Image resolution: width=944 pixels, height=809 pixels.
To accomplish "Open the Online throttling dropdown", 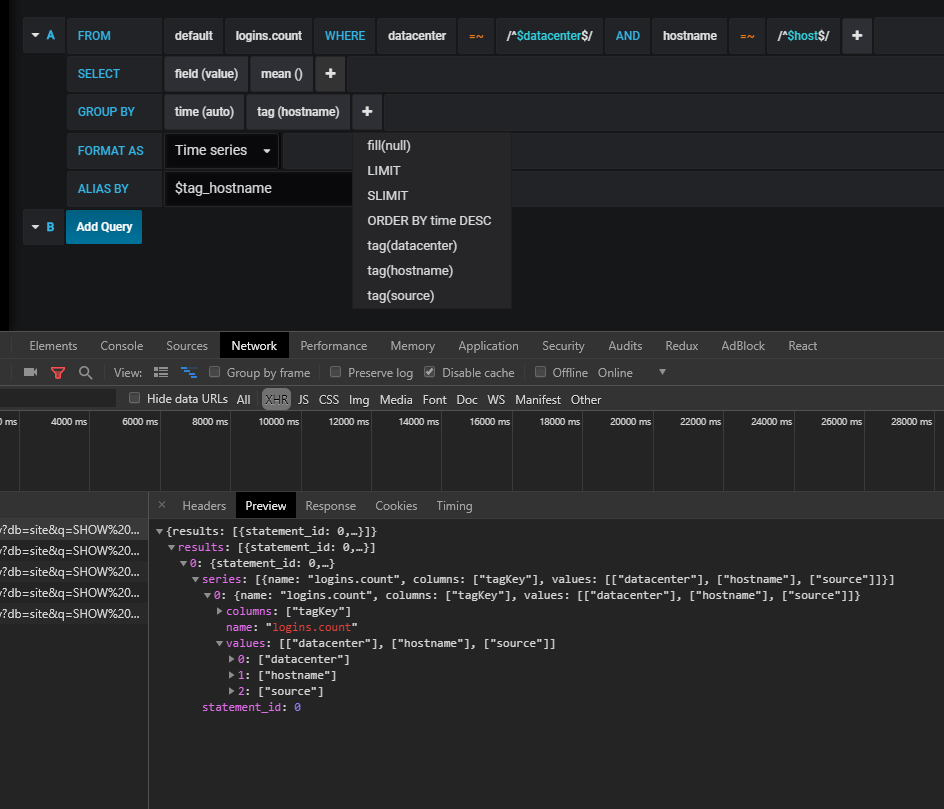I will point(660,372).
